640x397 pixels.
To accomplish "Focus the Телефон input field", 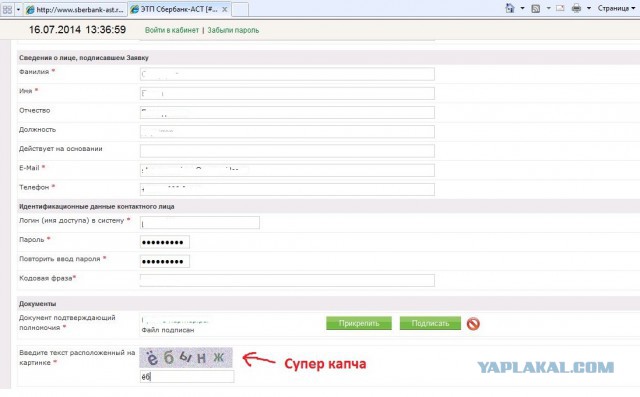I will (287, 189).
